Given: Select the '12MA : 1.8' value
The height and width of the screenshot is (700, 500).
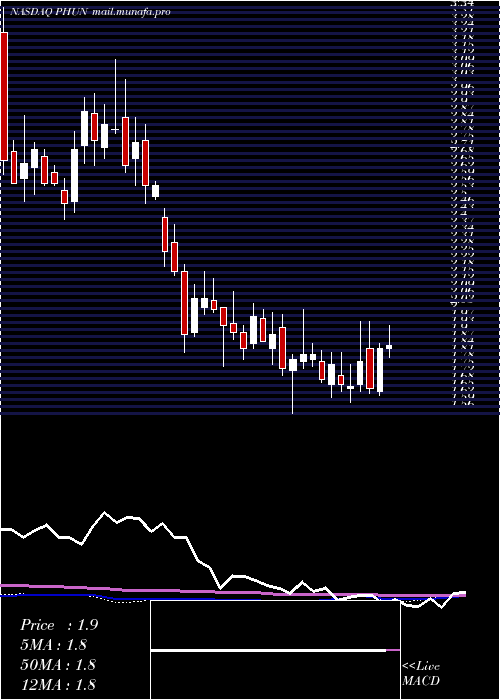Looking at the screenshot, I should pyautogui.click(x=58, y=684).
